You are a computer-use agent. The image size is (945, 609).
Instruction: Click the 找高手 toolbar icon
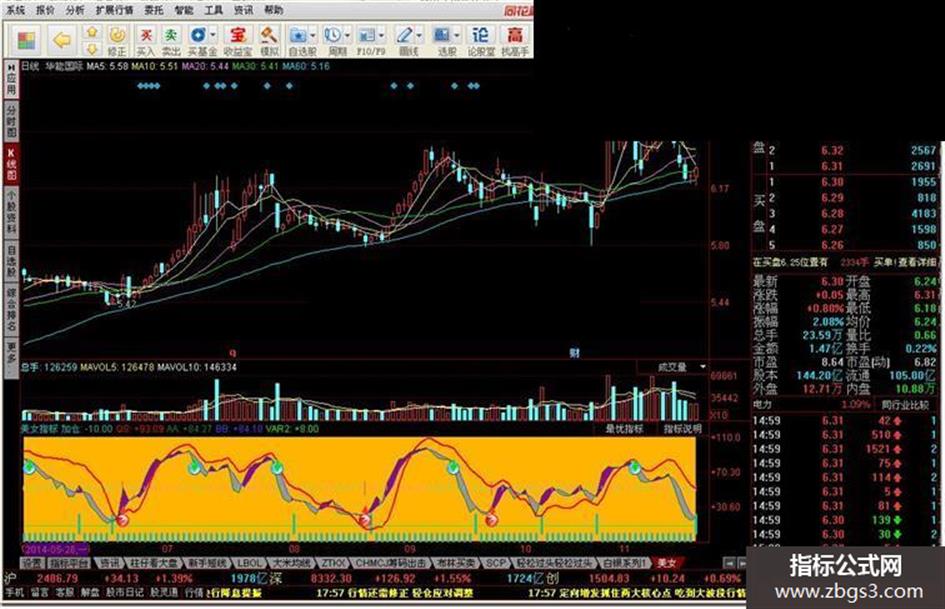[x=515, y=40]
